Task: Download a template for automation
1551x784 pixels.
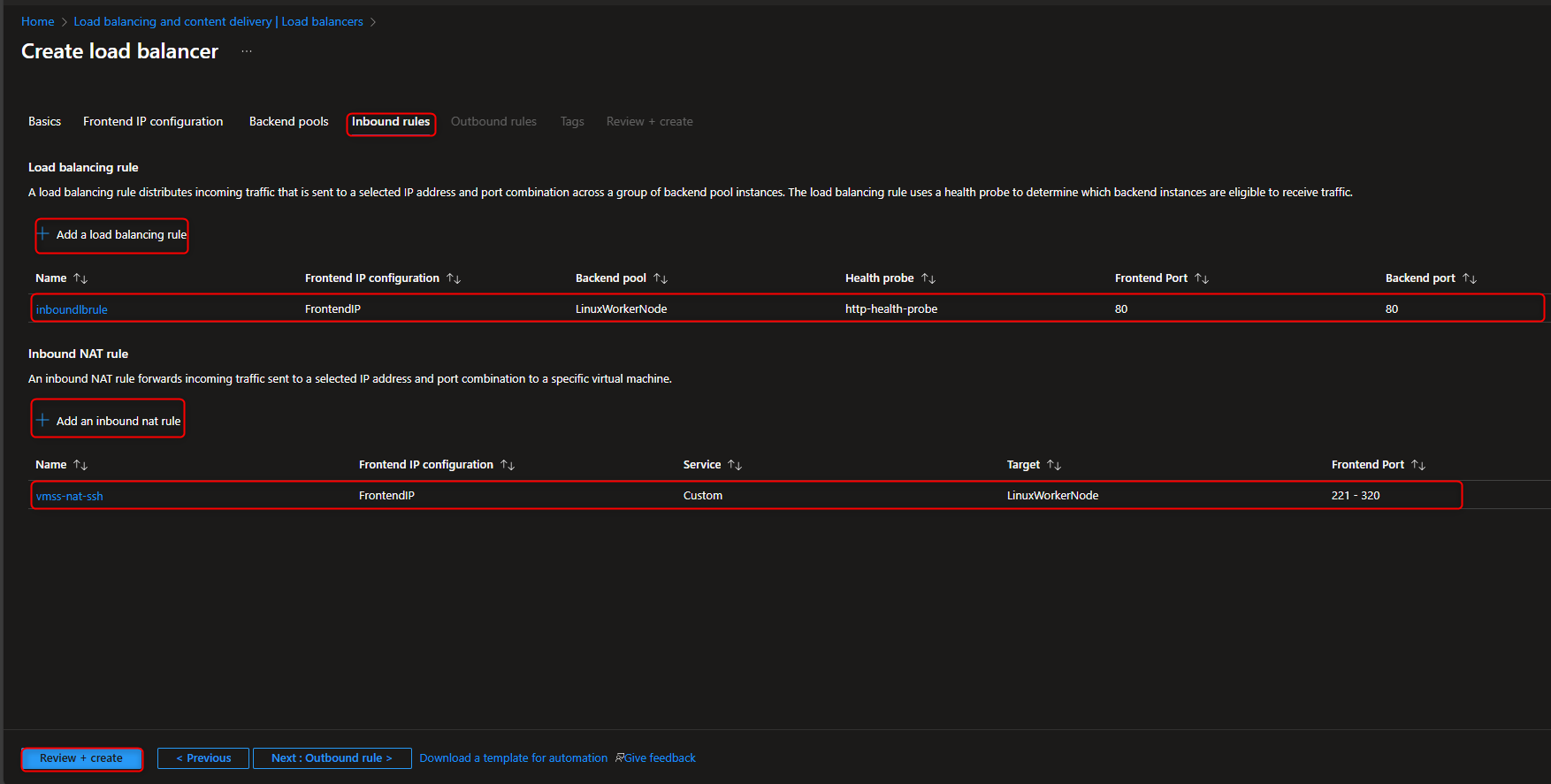Action: (x=514, y=758)
